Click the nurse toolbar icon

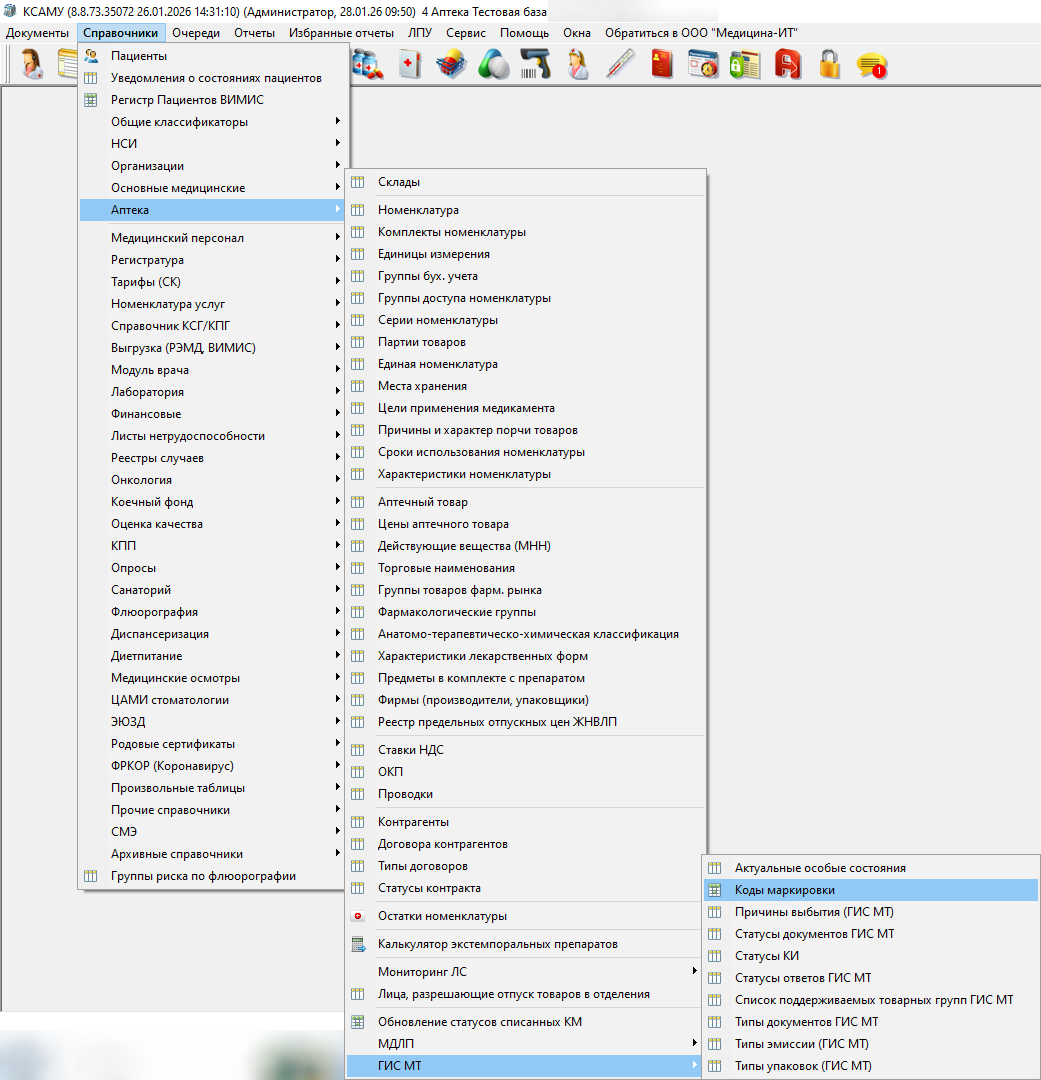(578, 65)
